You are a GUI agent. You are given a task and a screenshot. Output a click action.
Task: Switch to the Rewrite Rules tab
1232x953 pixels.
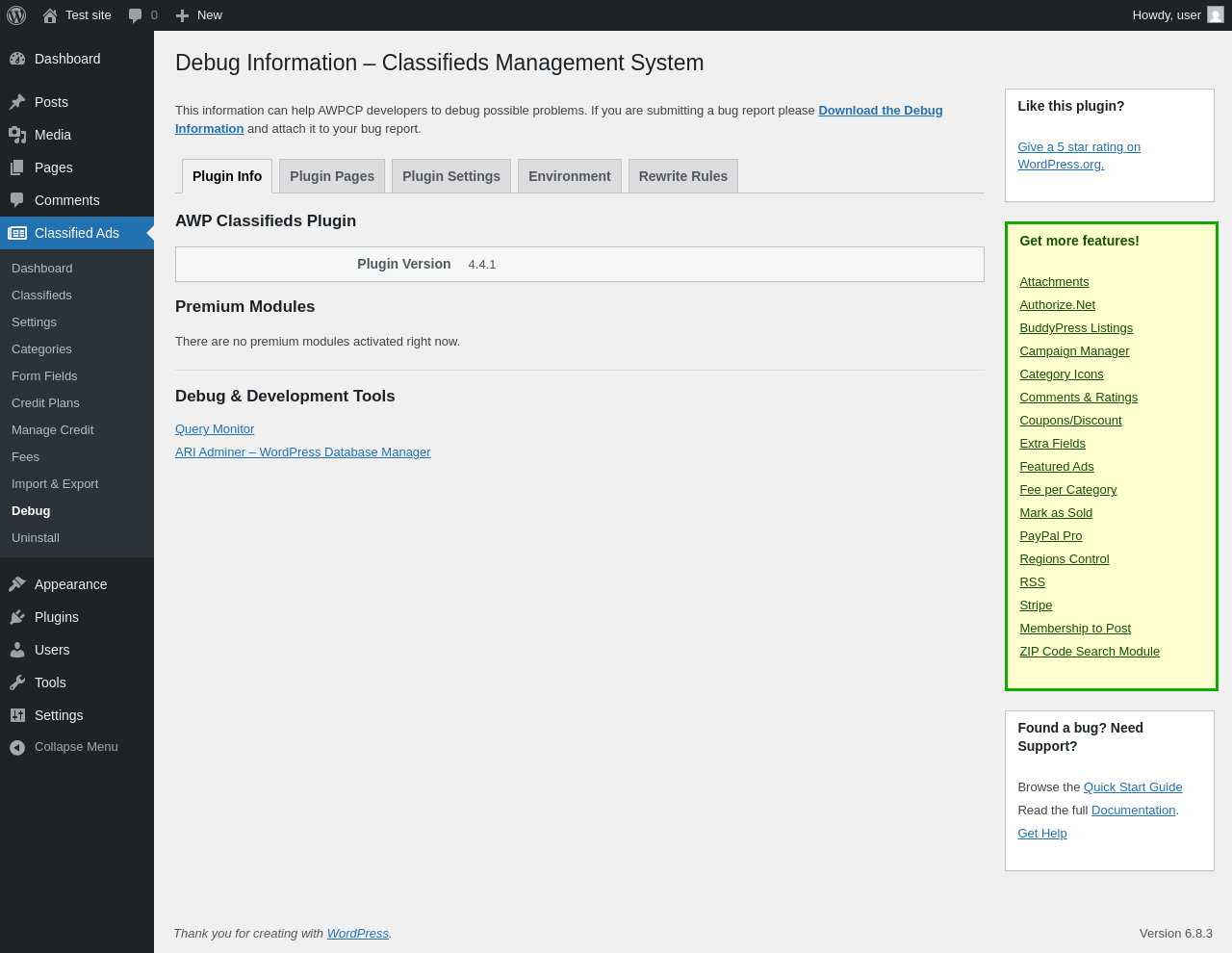pyautogui.click(x=682, y=176)
